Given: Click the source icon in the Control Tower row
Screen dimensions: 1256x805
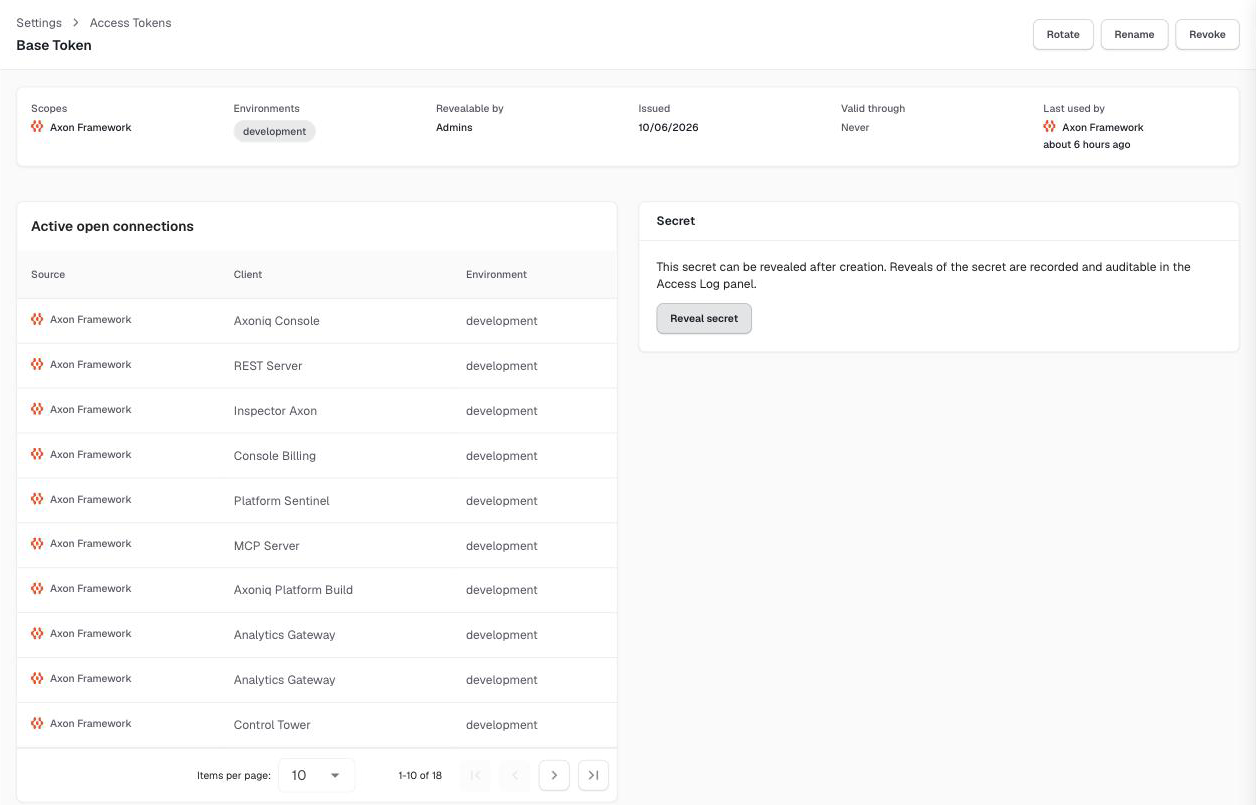Looking at the screenshot, I should [x=37, y=724].
